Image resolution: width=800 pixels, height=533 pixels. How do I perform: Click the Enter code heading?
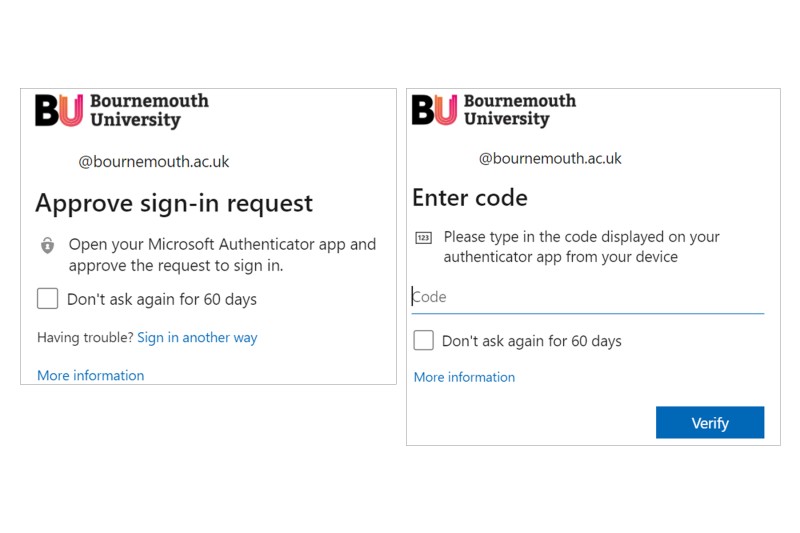470,198
